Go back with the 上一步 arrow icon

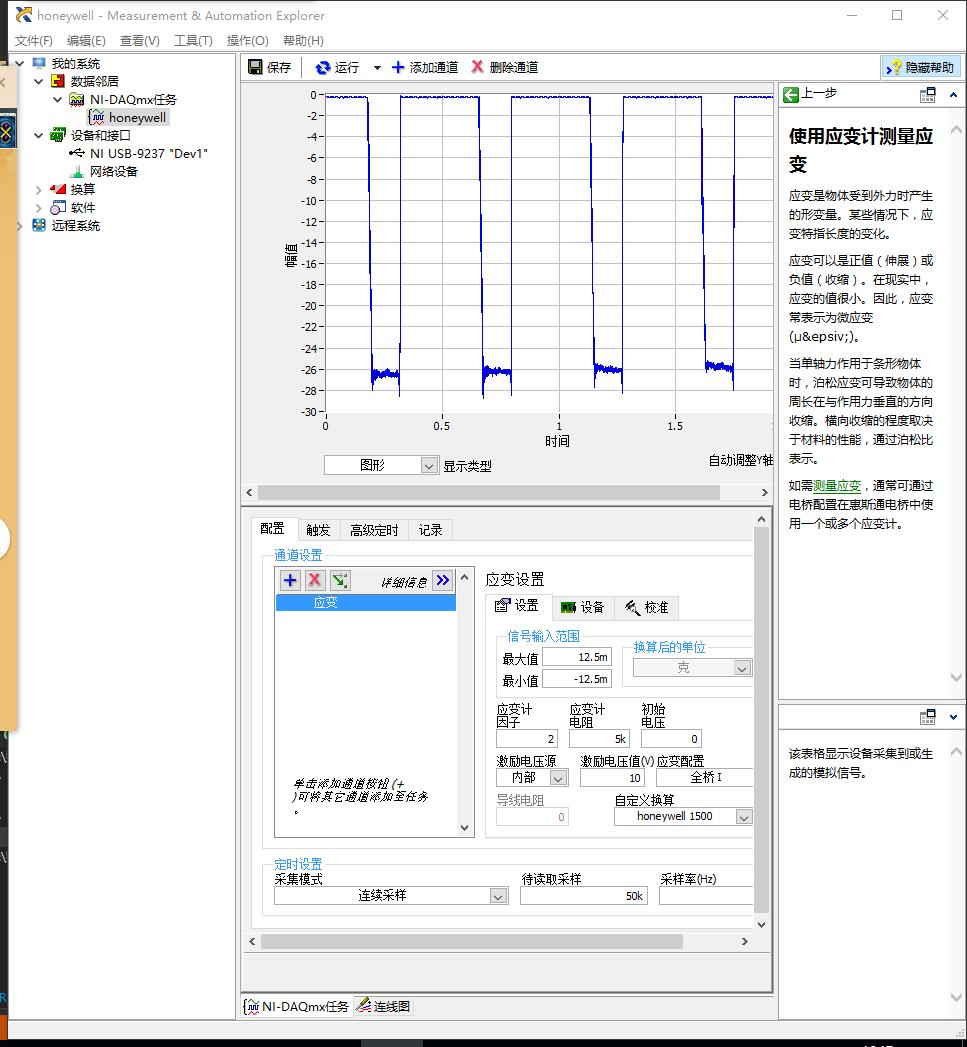pos(791,95)
